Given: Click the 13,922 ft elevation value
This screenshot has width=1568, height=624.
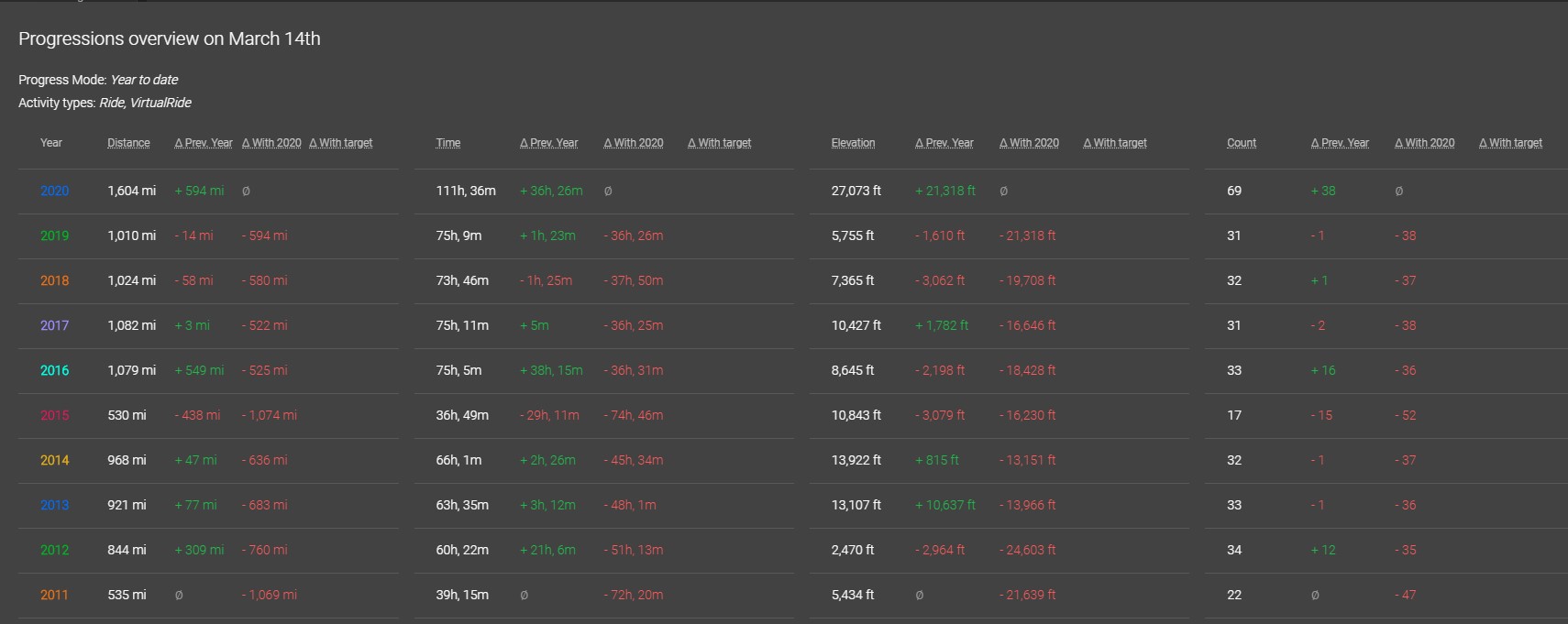Looking at the screenshot, I should [x=856, y=460].
